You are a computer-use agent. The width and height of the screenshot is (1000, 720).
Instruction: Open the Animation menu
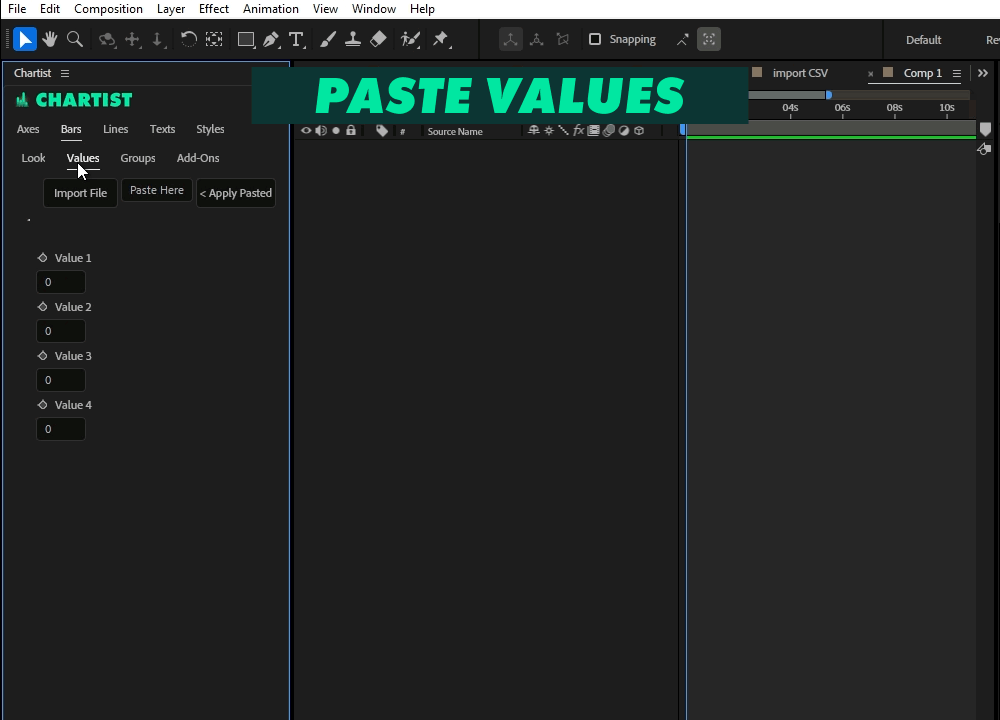coord(270,9)
